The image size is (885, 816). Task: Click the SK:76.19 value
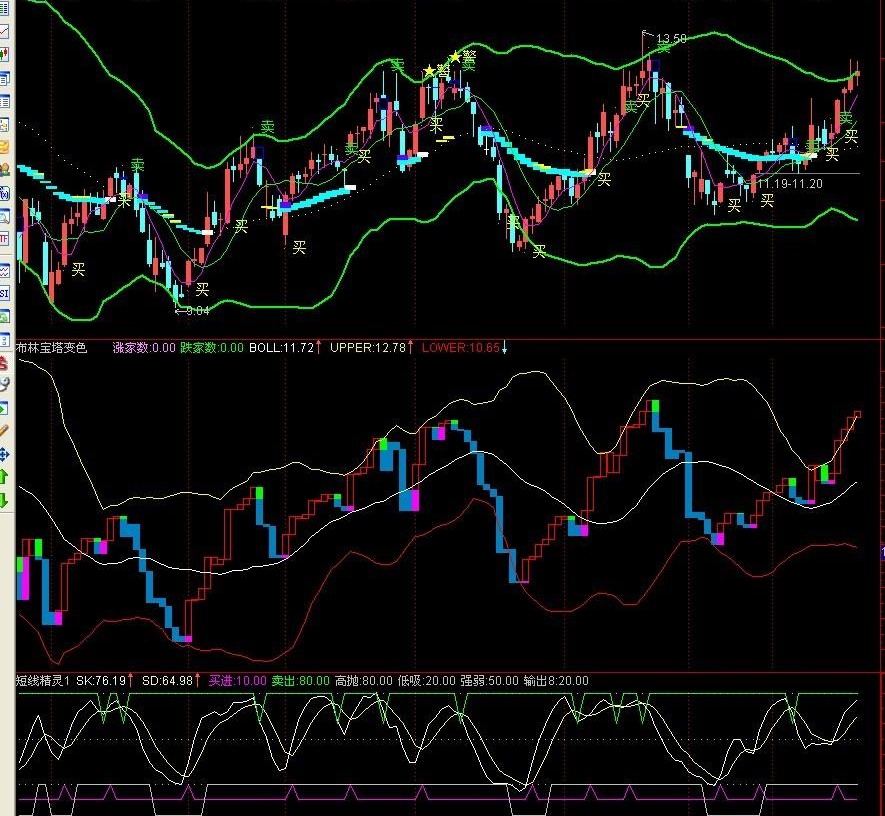click(x=101, y=681)
